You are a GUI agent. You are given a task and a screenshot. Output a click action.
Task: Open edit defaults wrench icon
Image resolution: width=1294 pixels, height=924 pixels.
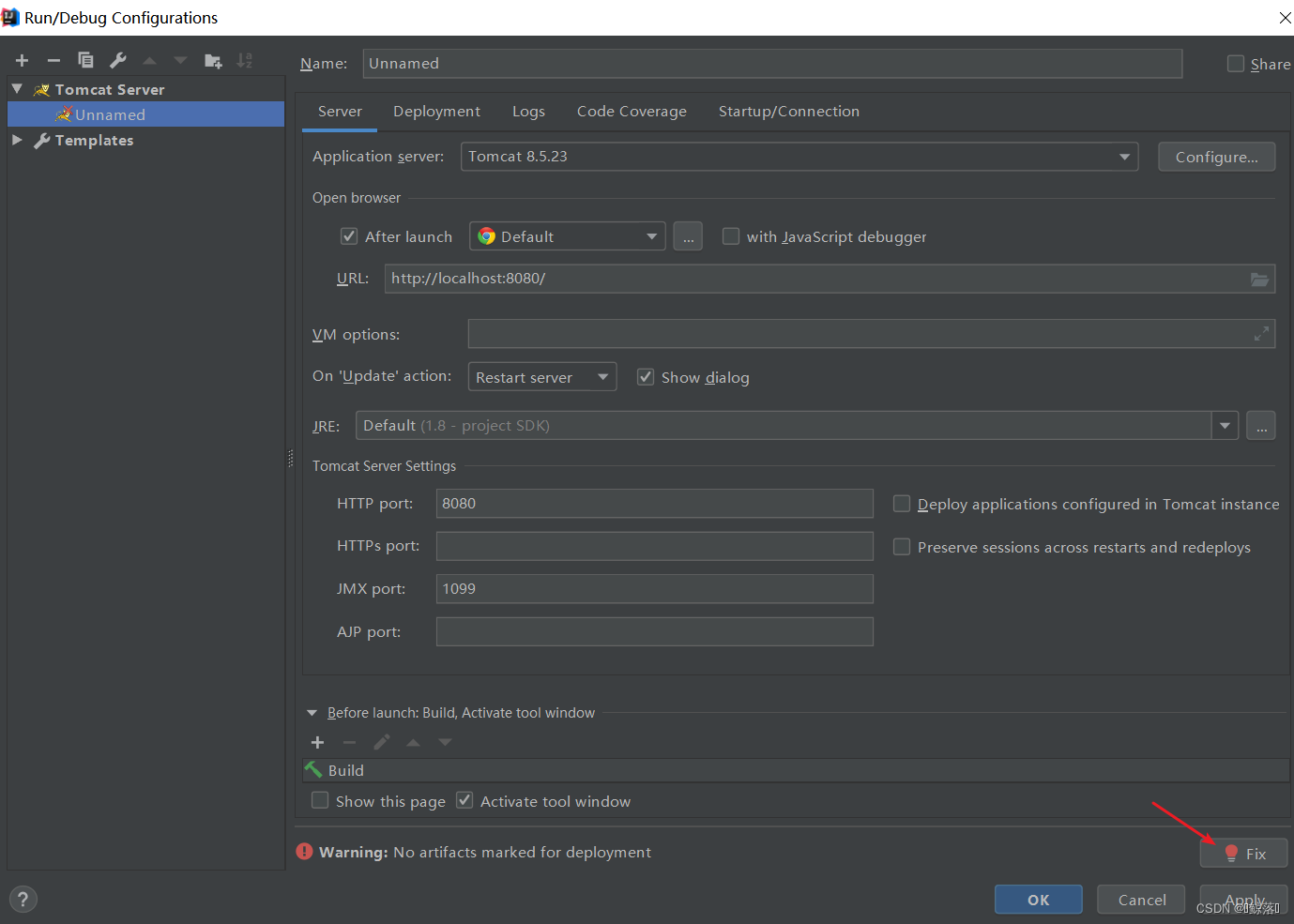117,60
